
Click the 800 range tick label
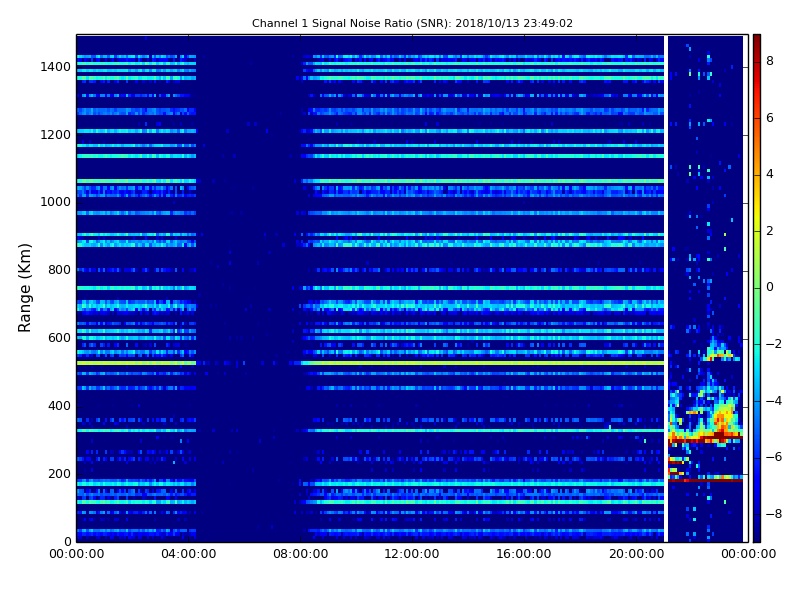coord(59,270)
